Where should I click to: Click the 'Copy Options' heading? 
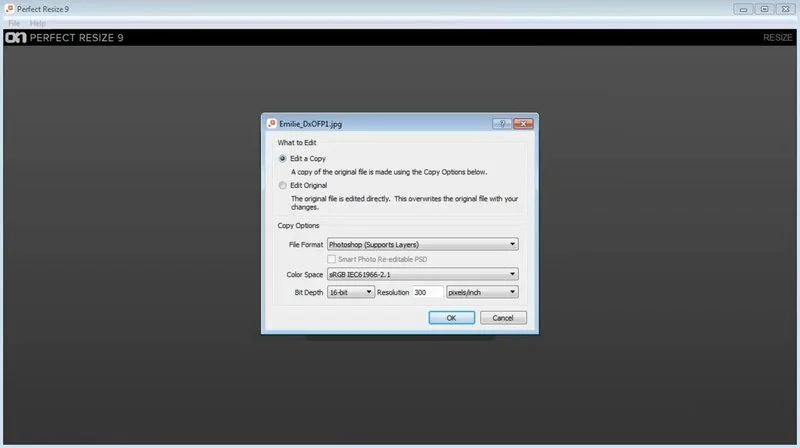[298, 226]
